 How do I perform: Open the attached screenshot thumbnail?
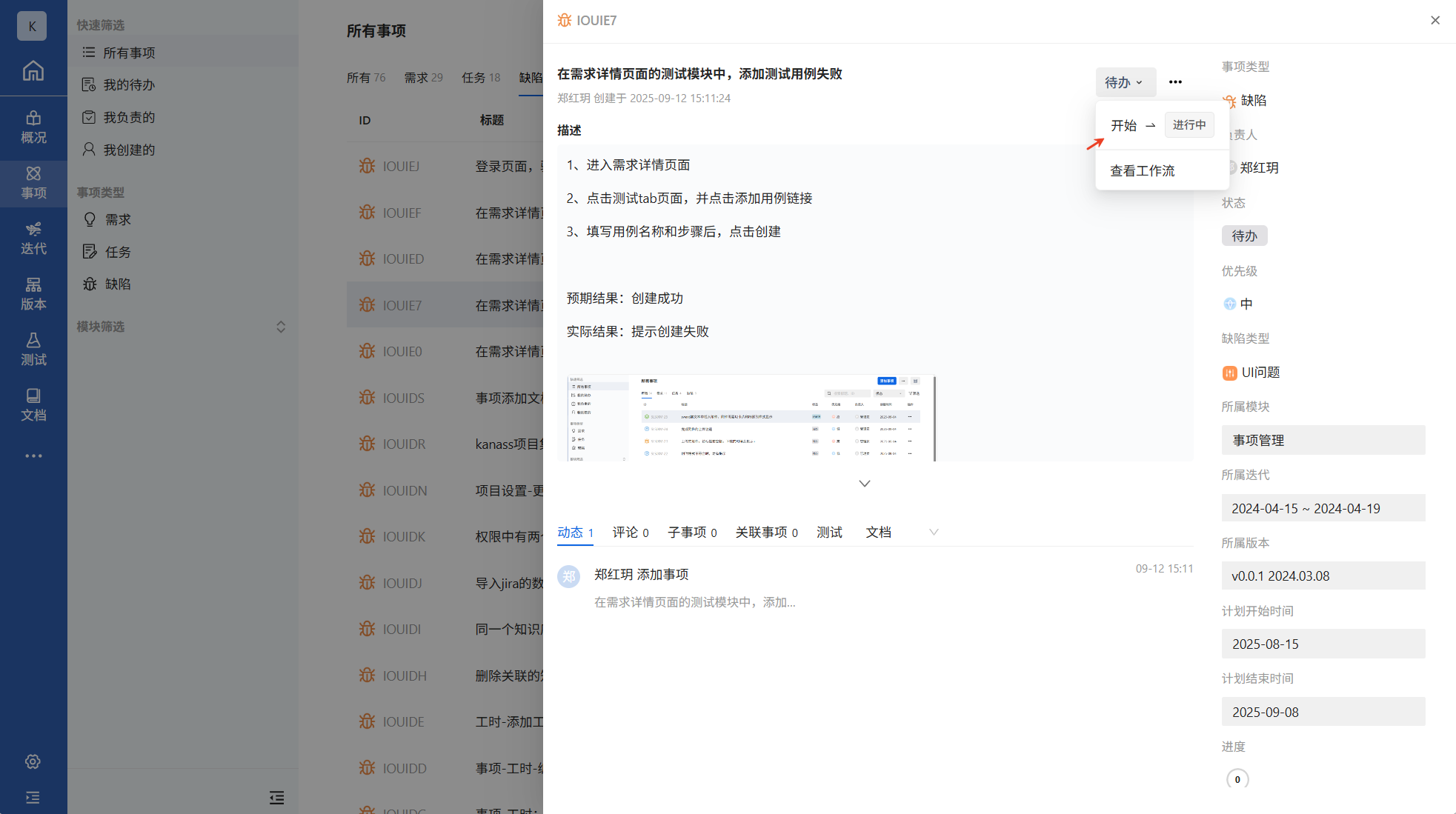(750, 418)
